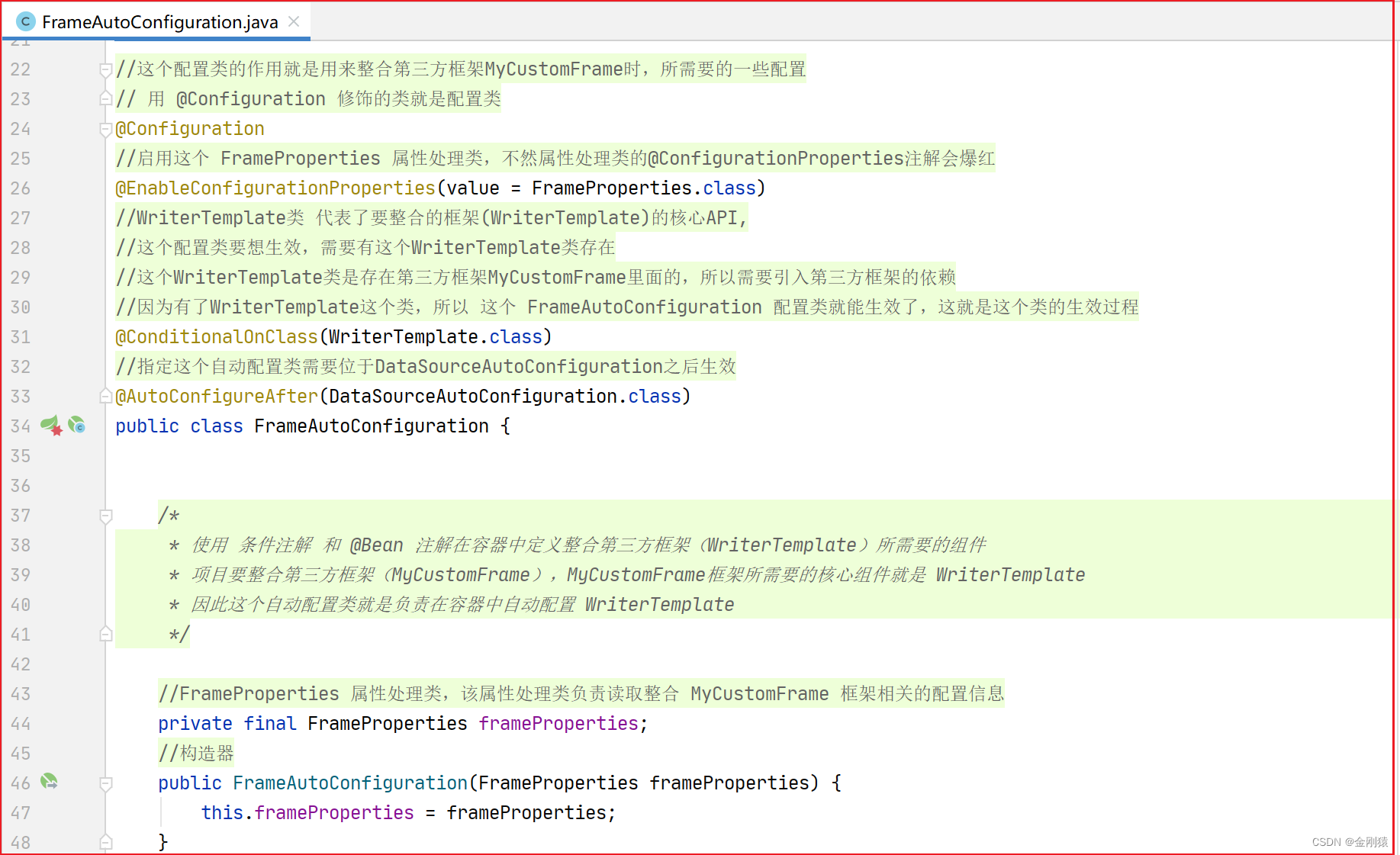Click the line 25 comment about enabling FrameProperties
This screenshot has width=1400, height=855.
[555, 159]
